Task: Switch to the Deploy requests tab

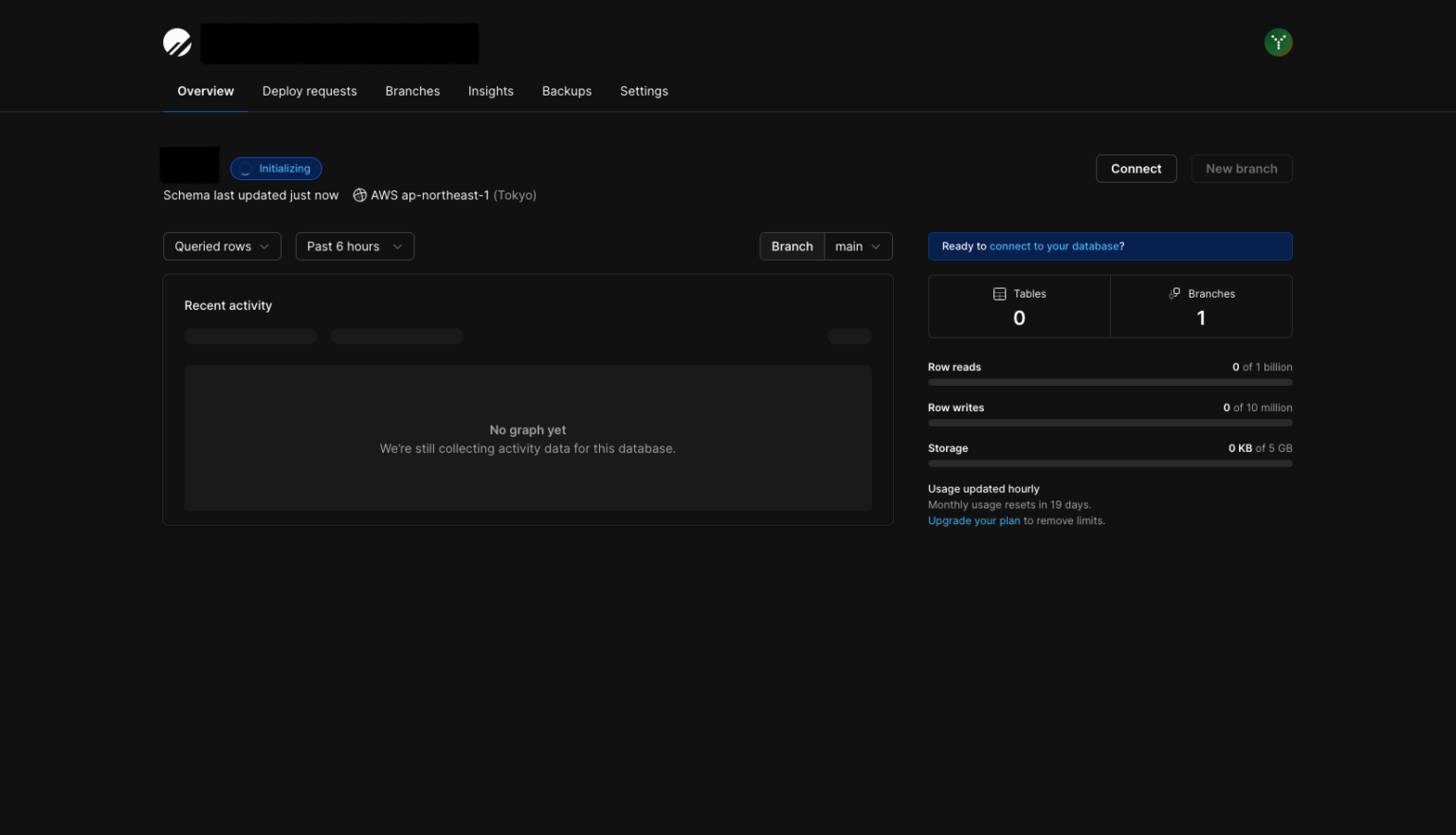Action: (309, 91)
